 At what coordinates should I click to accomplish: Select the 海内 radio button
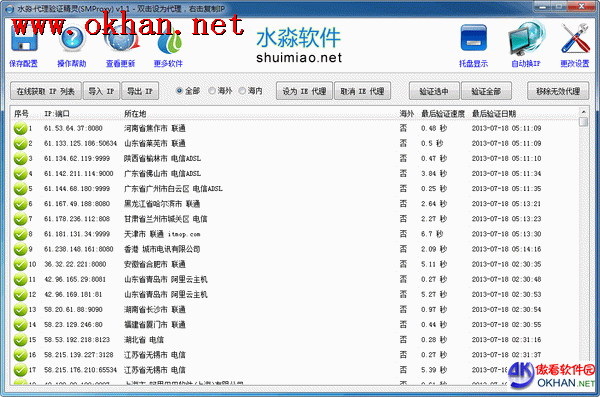(x=242, y=91)
